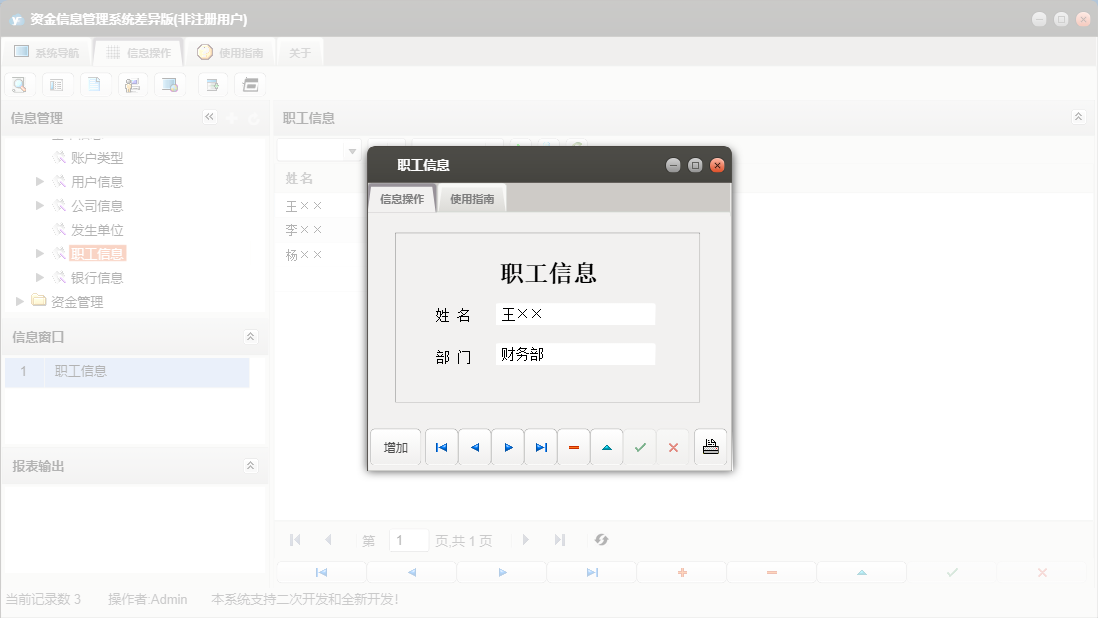Collapse 信息管理 sidebar with double chevron
The width and height of the screenshot is (1098, 618).
tap(209, 116)
